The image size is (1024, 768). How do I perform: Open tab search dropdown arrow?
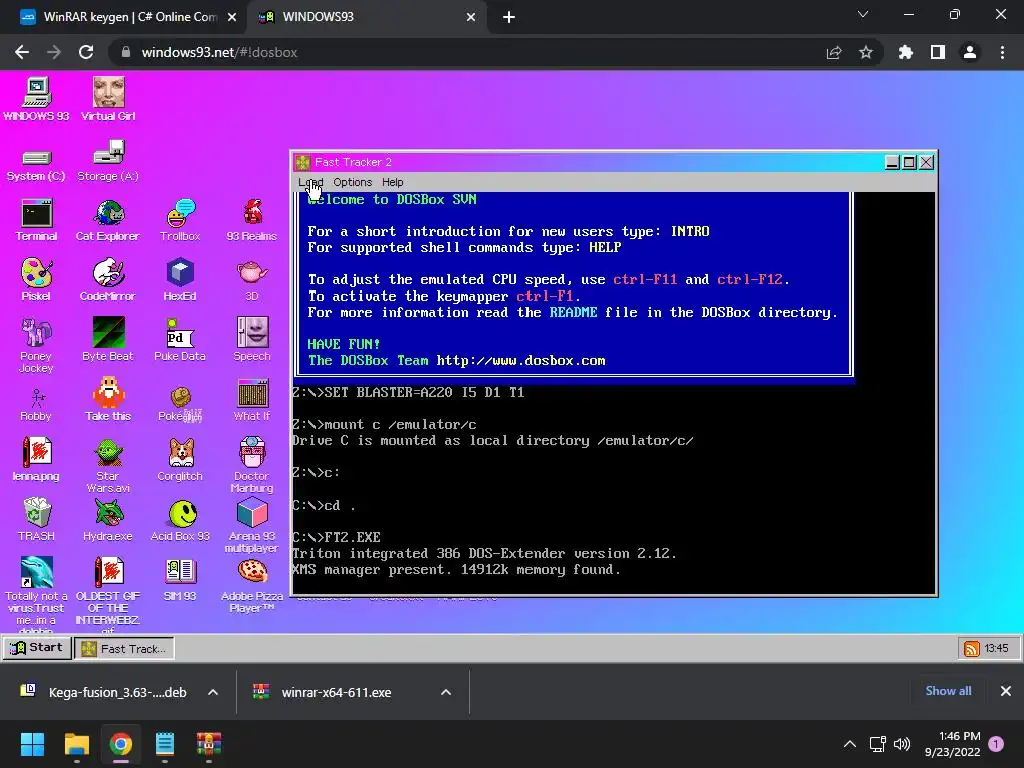point(863,14)
